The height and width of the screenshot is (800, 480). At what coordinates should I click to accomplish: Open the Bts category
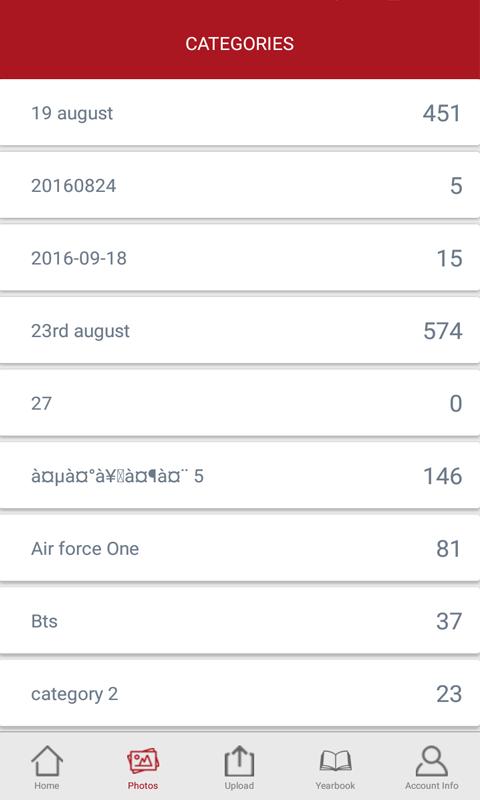pyautogui.click(x=240, y=621)
